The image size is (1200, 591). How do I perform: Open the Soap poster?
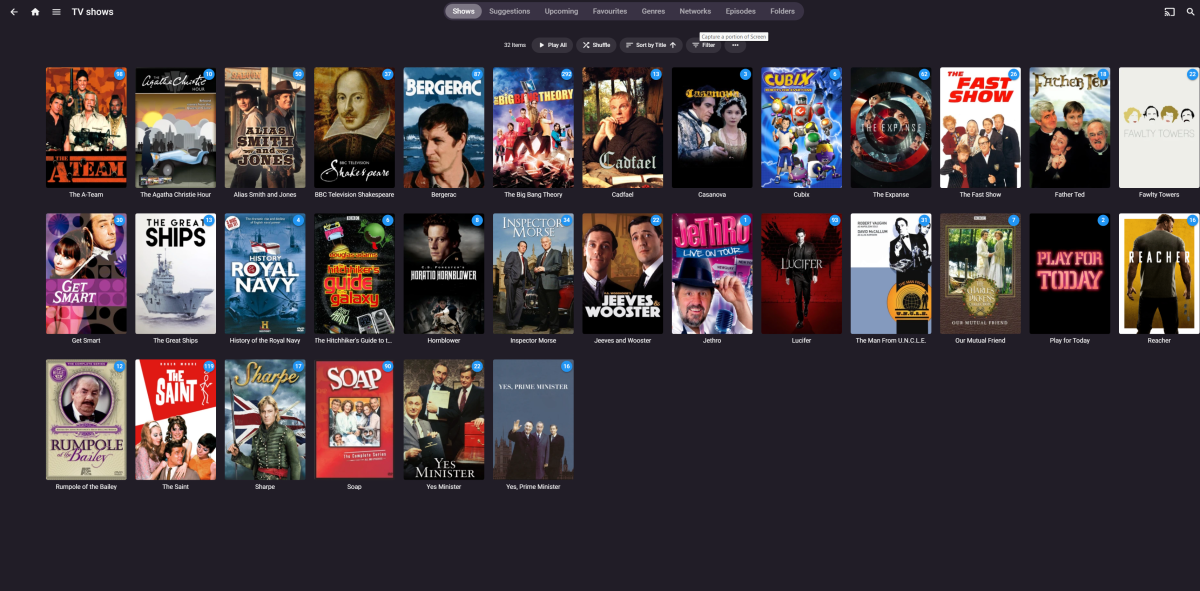click(x=354, y=419)
